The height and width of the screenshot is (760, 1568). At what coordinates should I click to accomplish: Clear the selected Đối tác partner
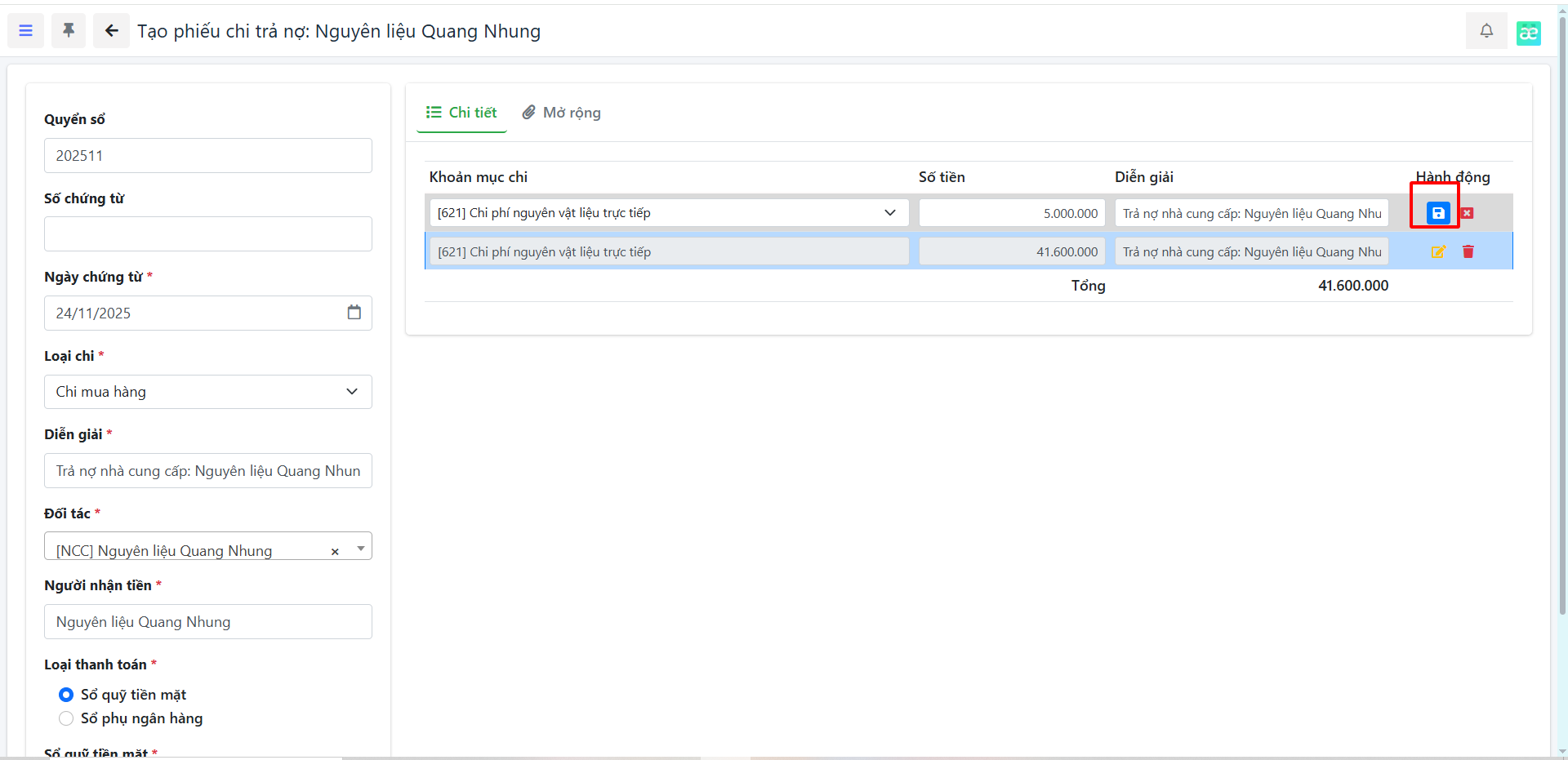pyautogui.click(x=335, y=552)
